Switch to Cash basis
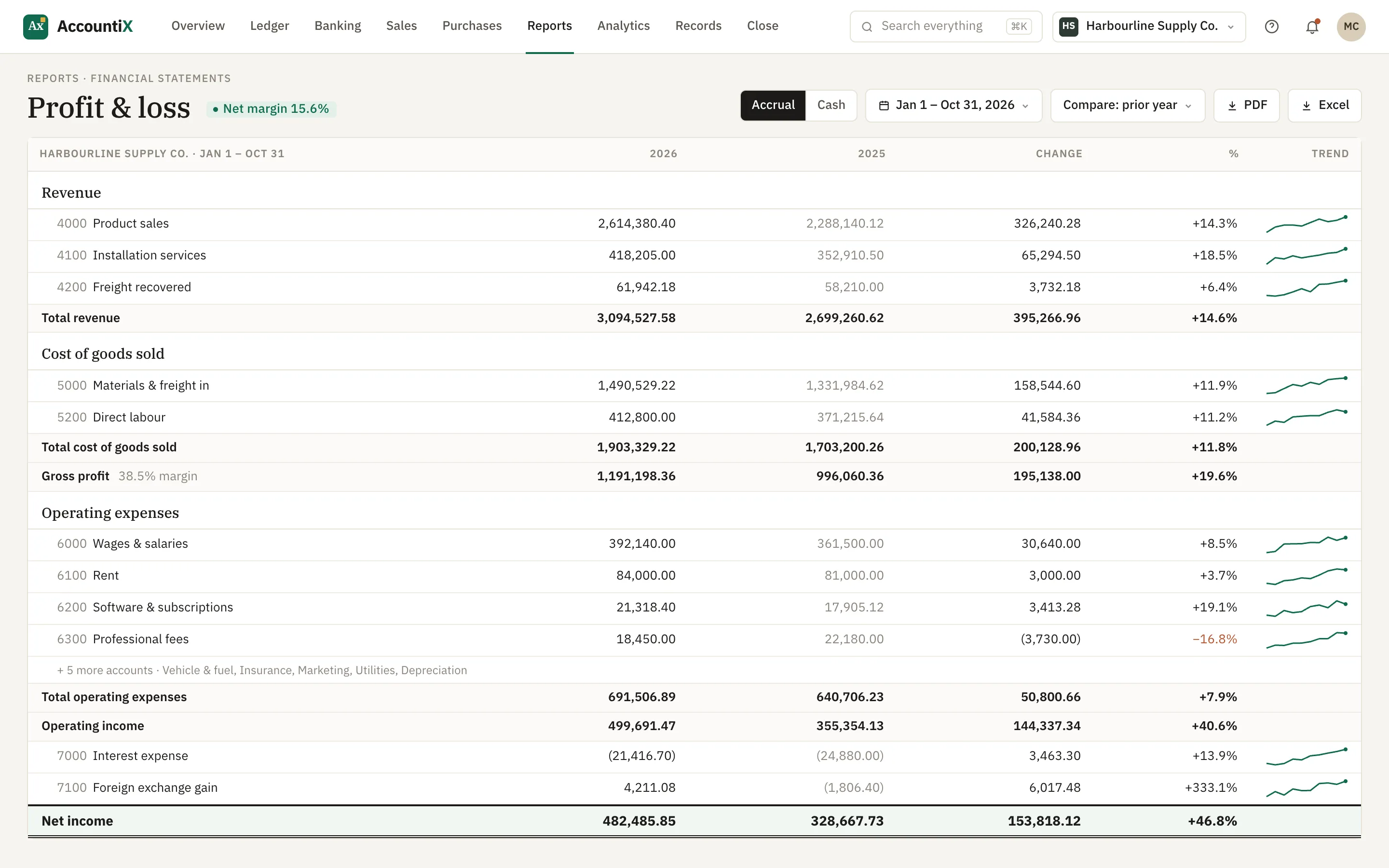The image size is (1389, 868). coord(831,105)
